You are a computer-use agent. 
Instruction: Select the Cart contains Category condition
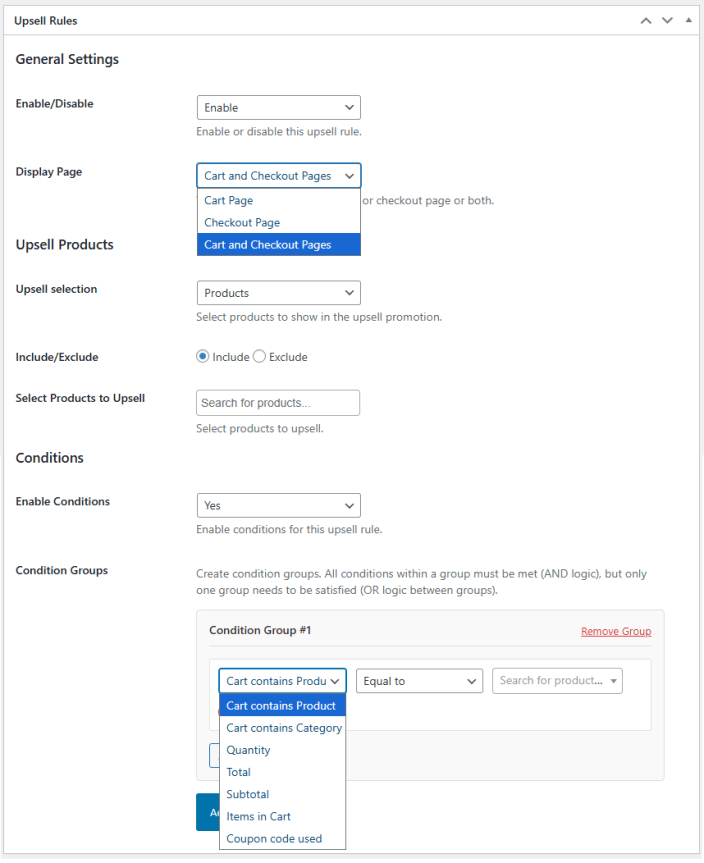point(283,727)
